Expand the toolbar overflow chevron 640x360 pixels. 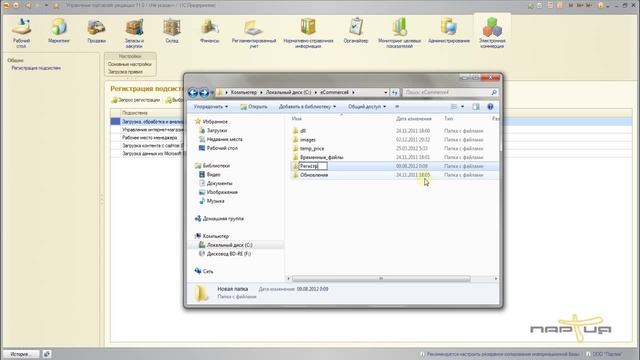click(397, 107)
